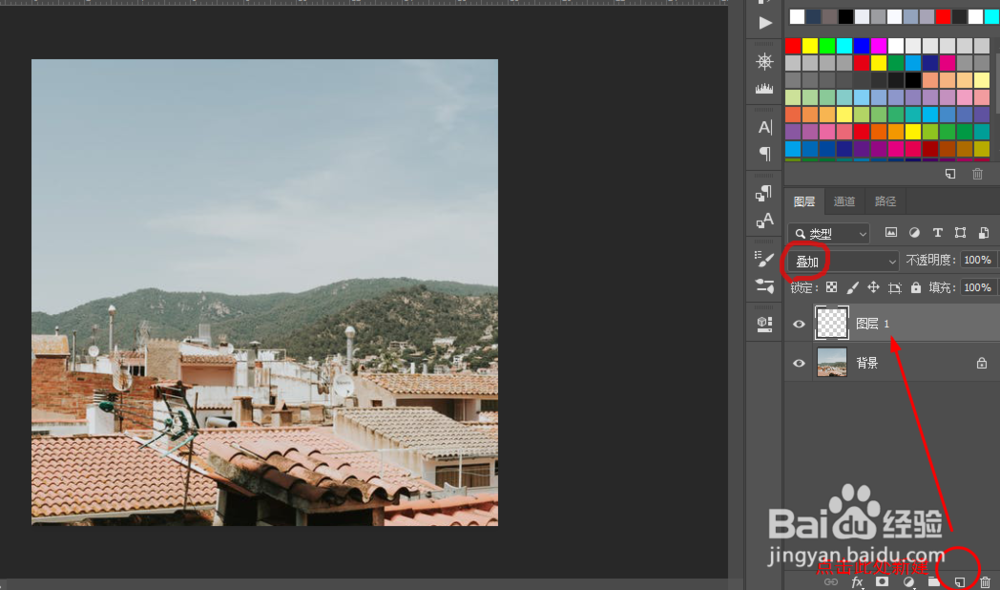1000x590 pixels.
Task: Open the Brushes panel icon
Action: point(764,258)
